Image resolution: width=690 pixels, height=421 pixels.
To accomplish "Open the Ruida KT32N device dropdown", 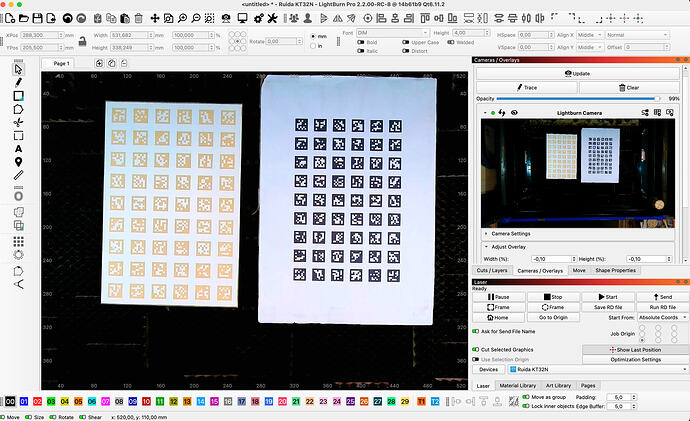I will [598, 369].
